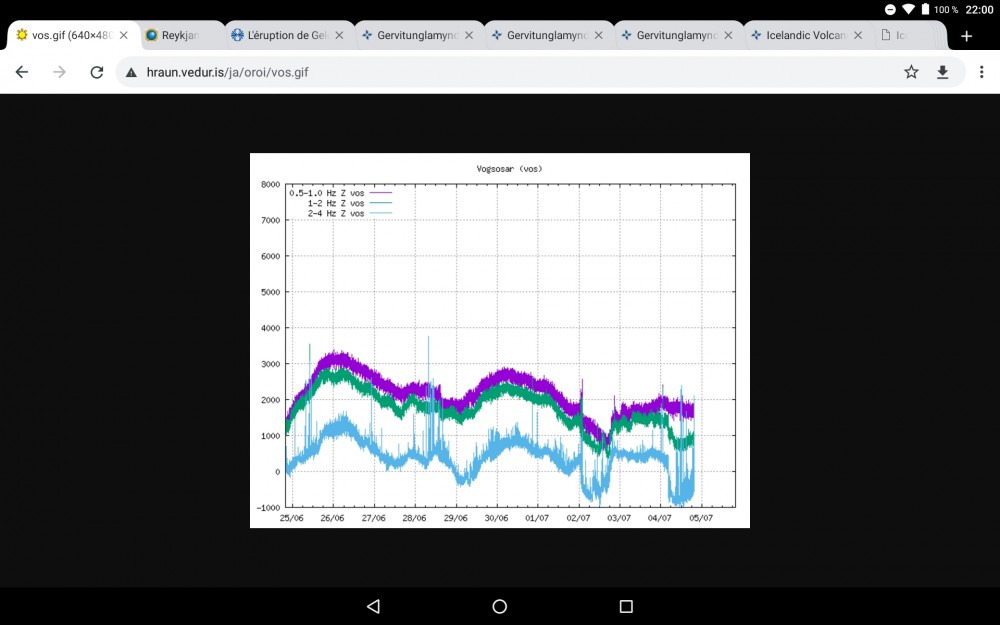Open Chrome's three-dot overflow menu

pos(981,72)
